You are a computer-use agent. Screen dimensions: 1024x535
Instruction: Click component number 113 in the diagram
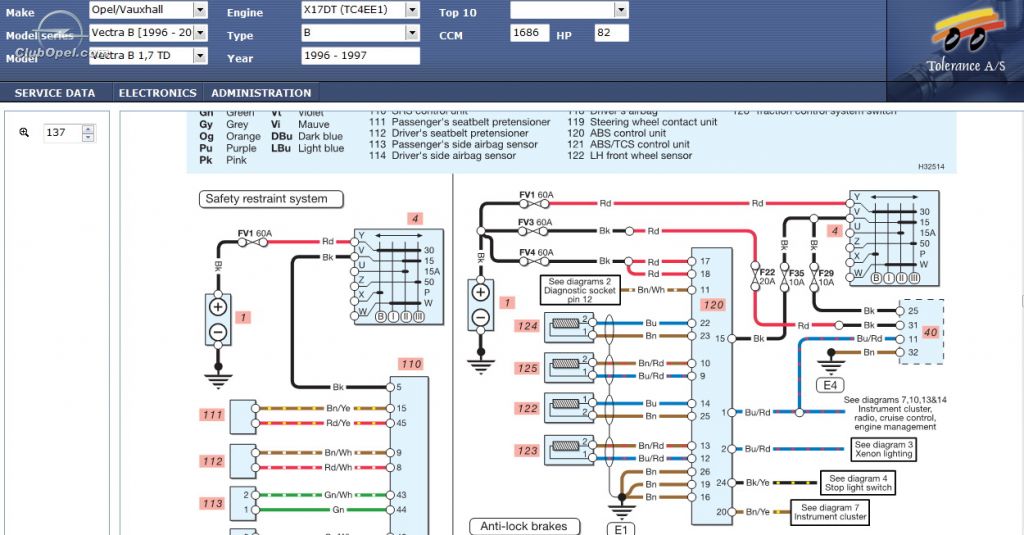click(x=213, y=504)
